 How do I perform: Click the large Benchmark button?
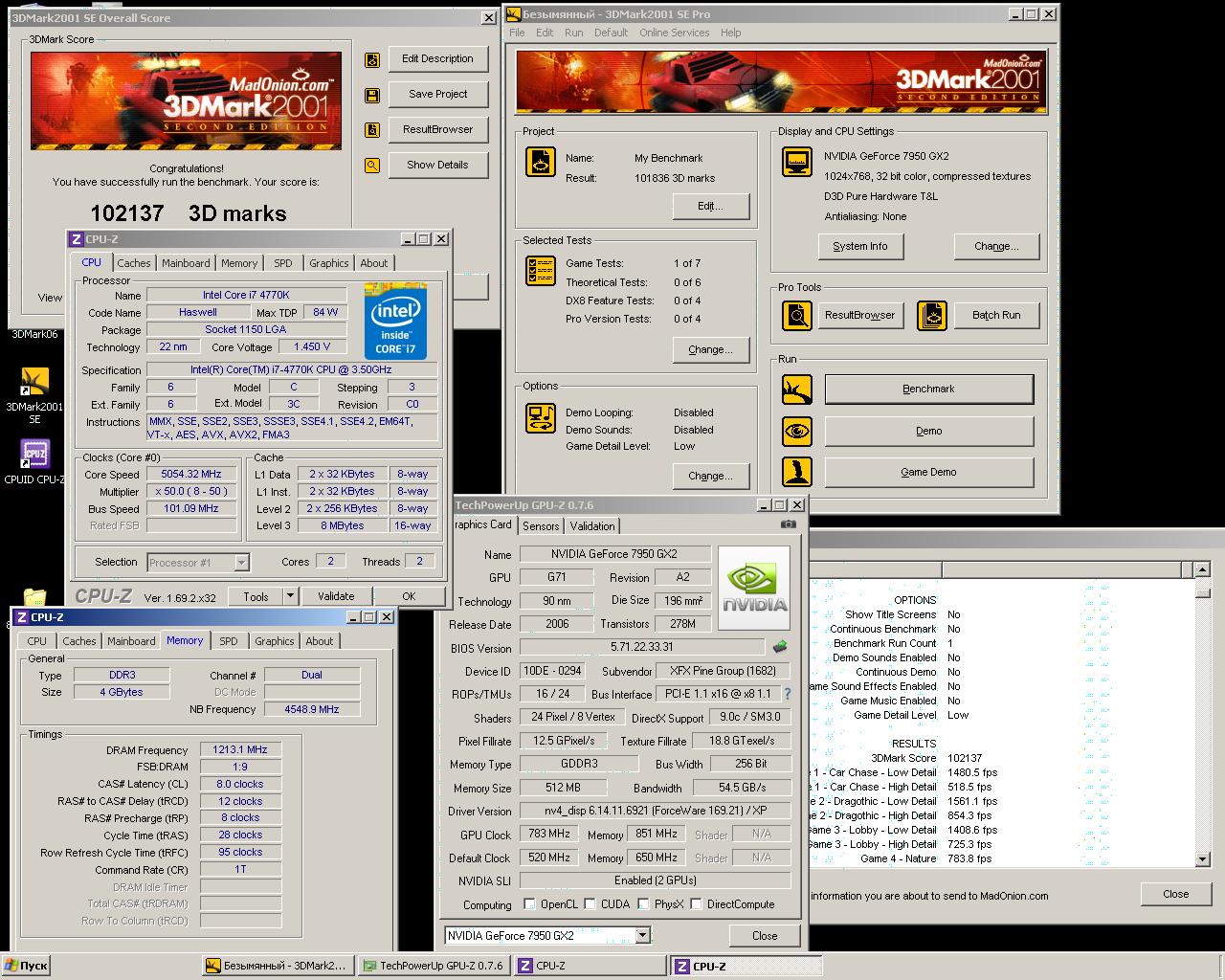928,390
